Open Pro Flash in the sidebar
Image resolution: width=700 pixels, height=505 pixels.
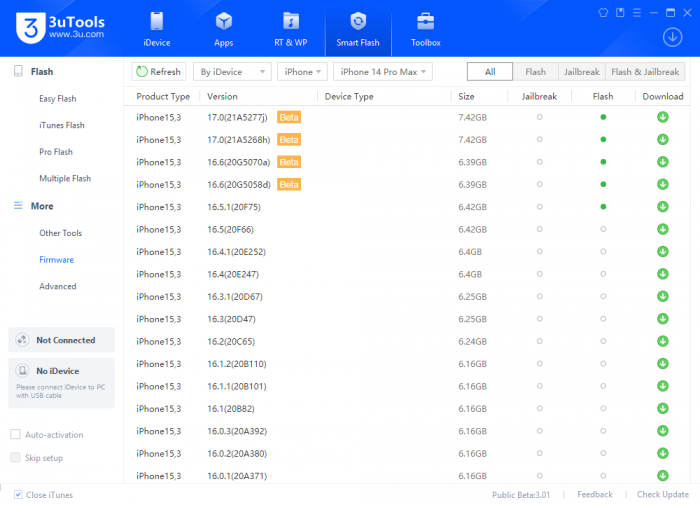56,152
